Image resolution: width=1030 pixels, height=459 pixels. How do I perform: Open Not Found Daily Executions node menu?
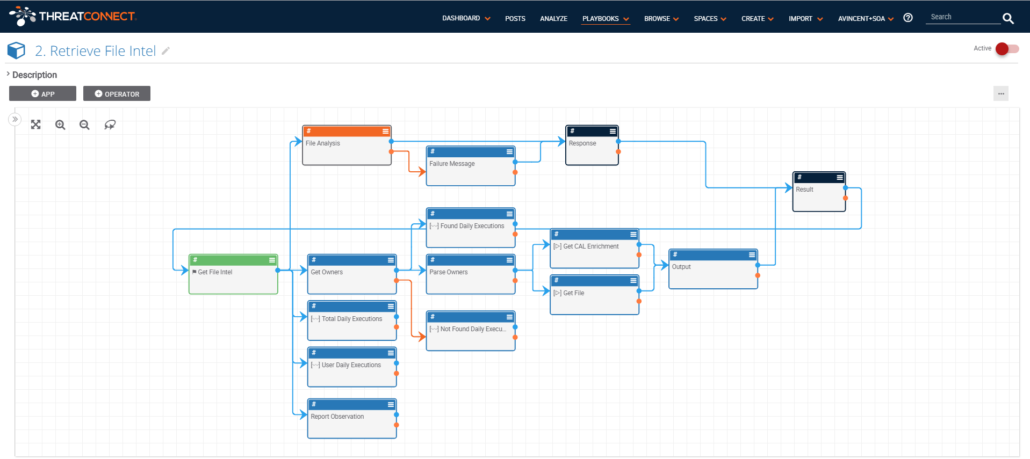pyautogui.click(x=509, y=317)
